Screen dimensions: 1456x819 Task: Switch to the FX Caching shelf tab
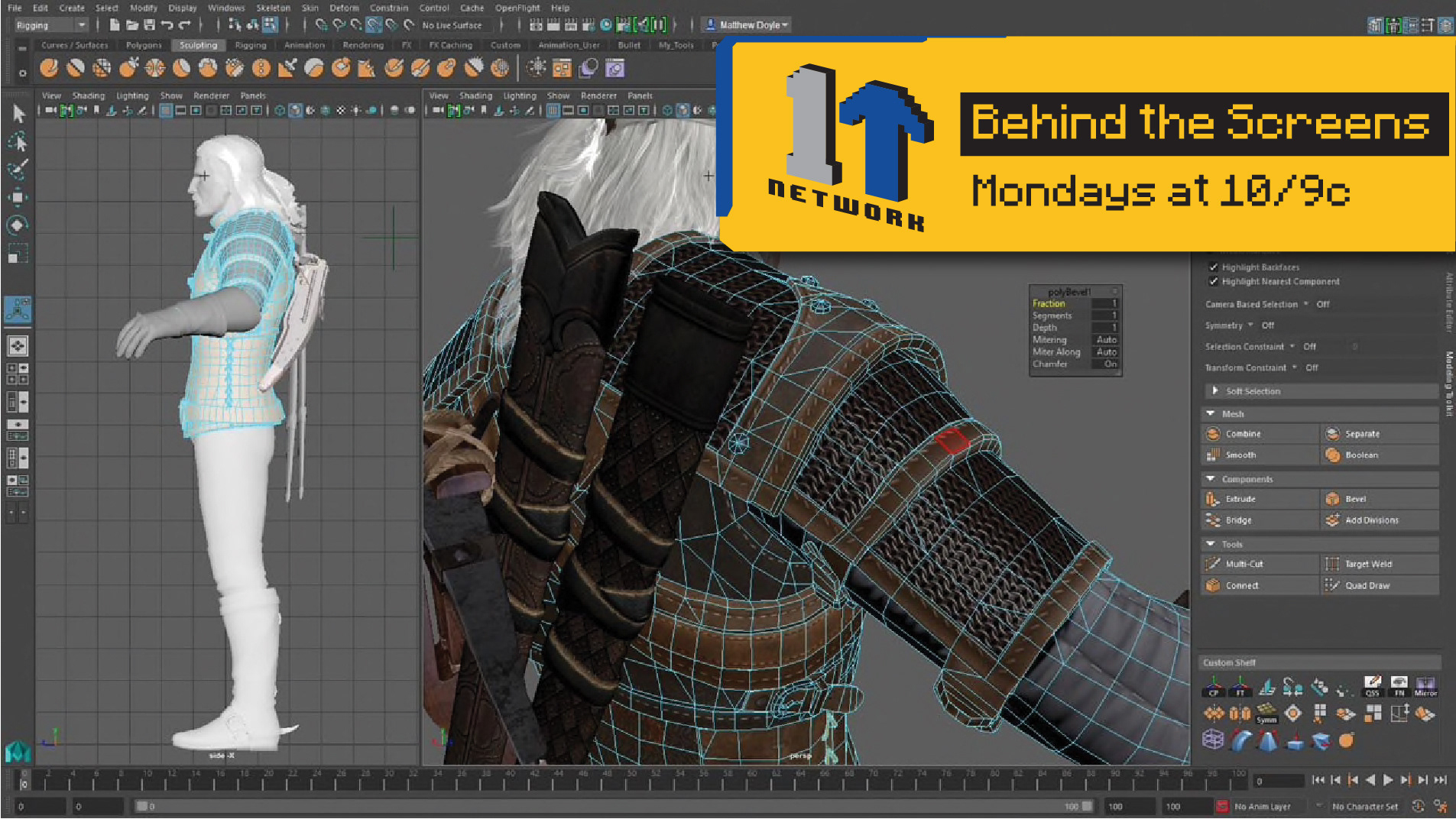(450, 45)
